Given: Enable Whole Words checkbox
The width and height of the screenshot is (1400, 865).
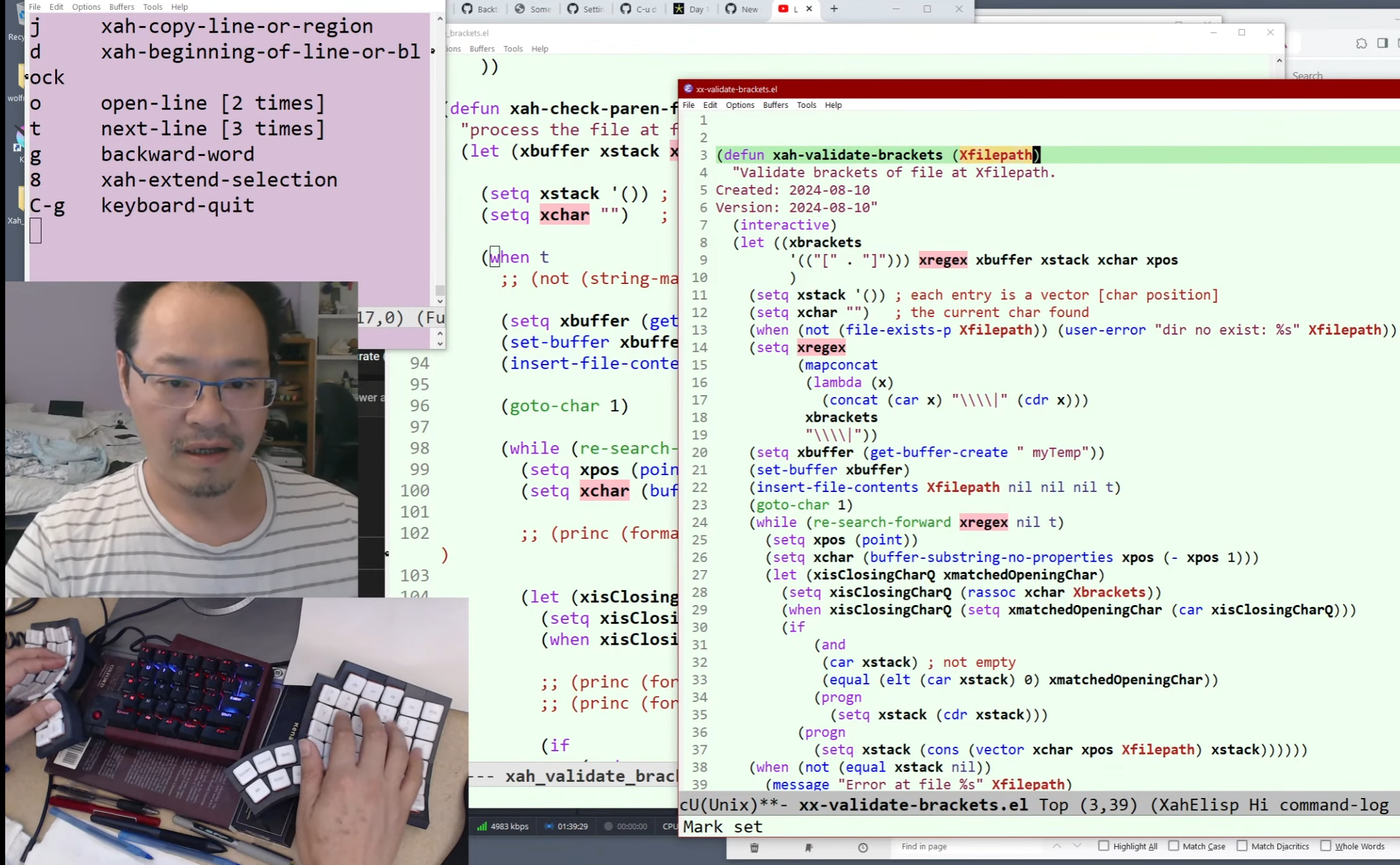Looking at the screenshot, I should 1325,846.
